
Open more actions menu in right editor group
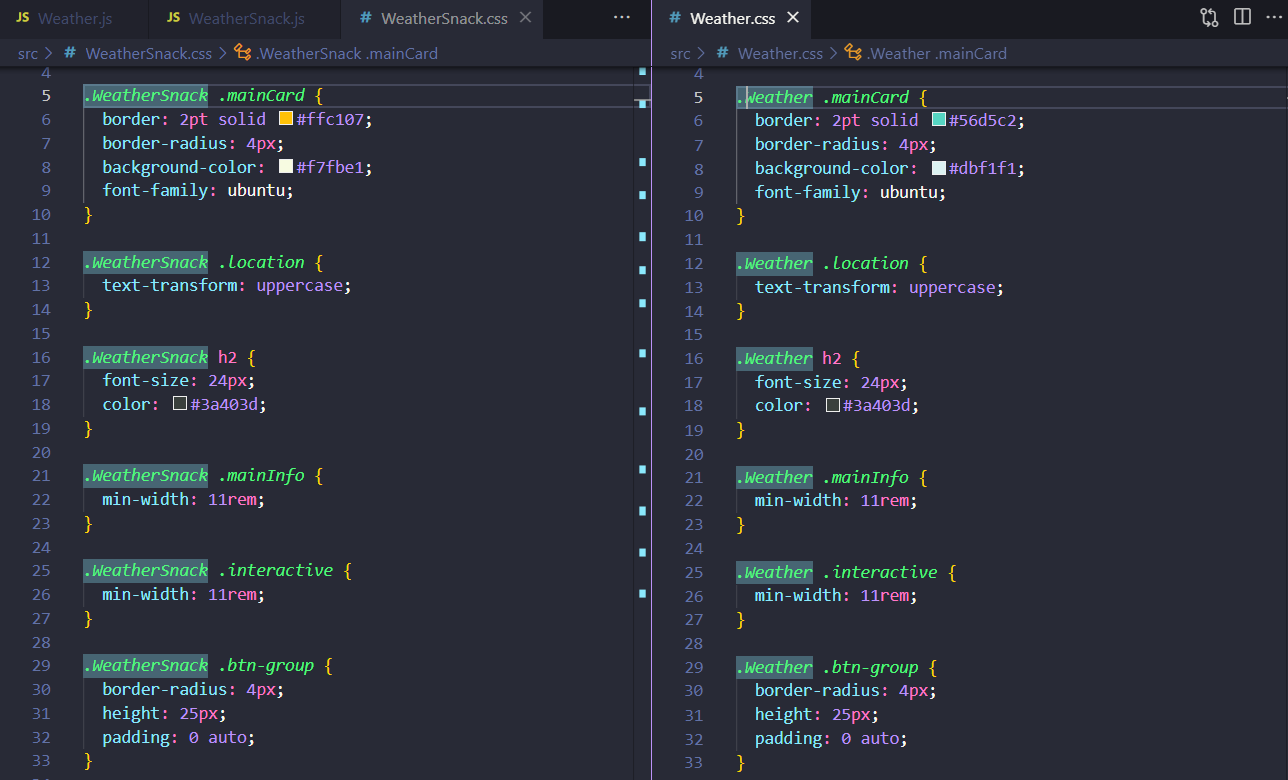(x=1271, y=17)
